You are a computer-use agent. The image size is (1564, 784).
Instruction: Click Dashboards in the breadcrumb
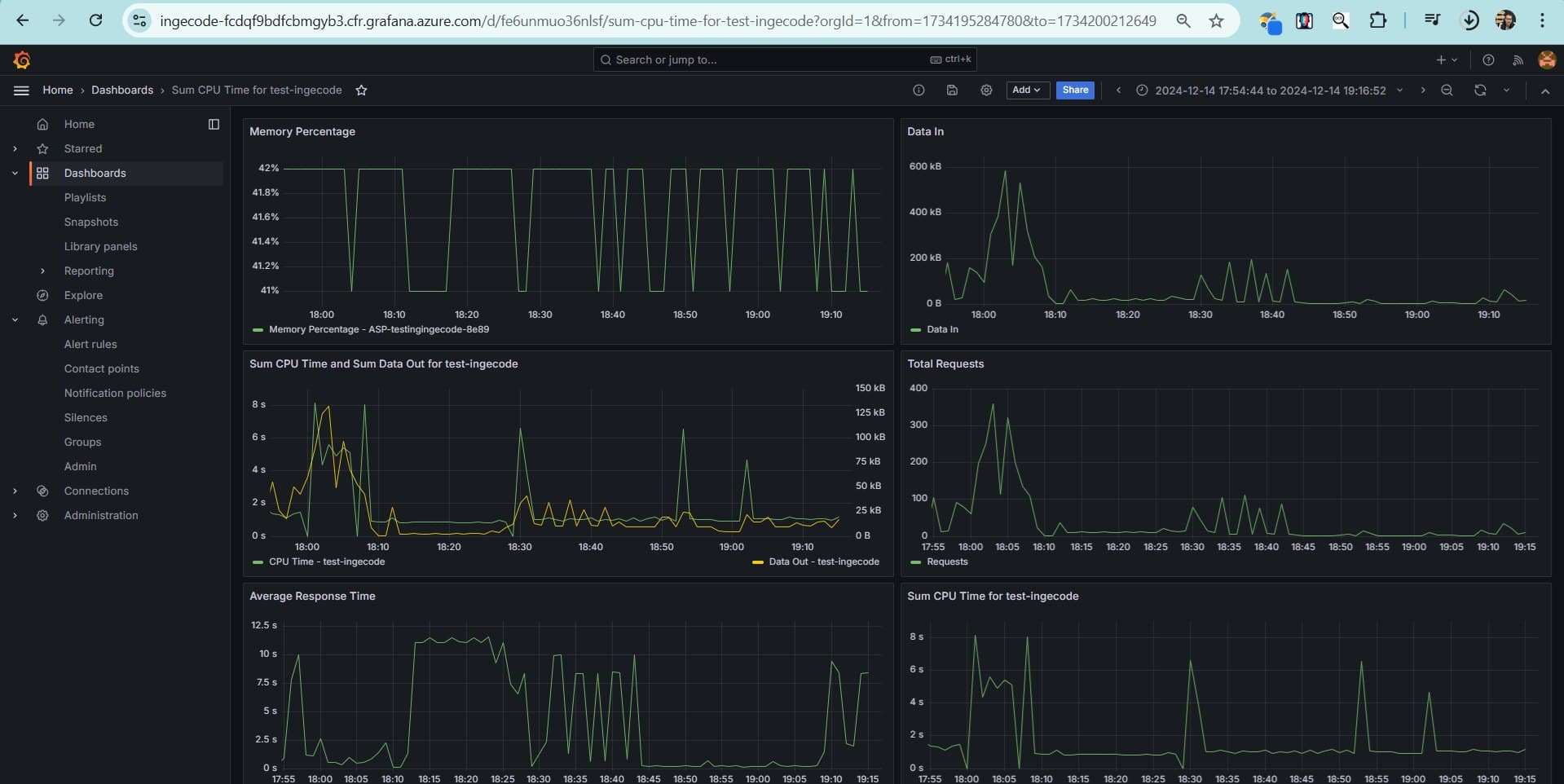122,90
